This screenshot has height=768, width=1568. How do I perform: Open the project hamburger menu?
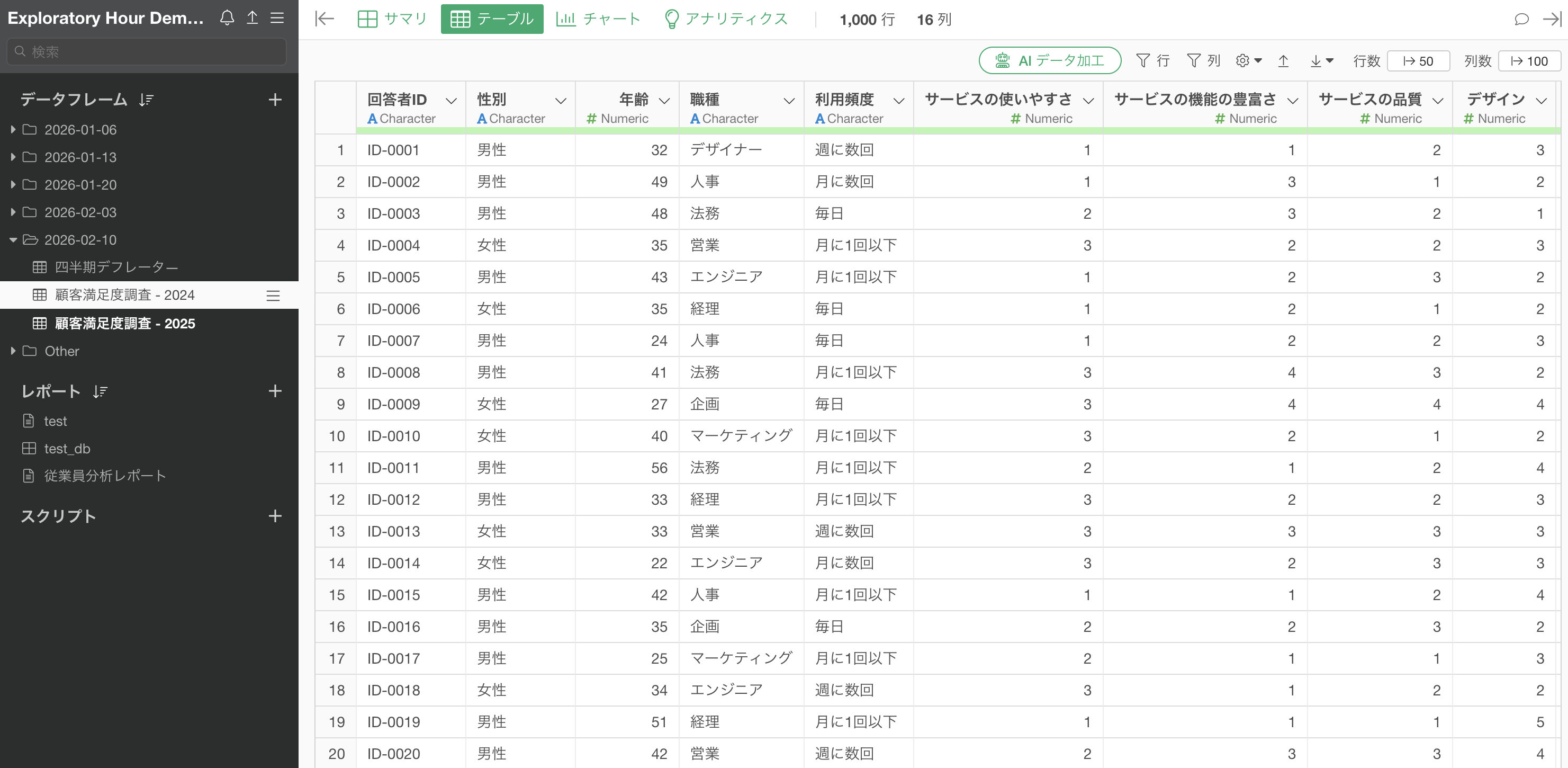pos(277,17)
